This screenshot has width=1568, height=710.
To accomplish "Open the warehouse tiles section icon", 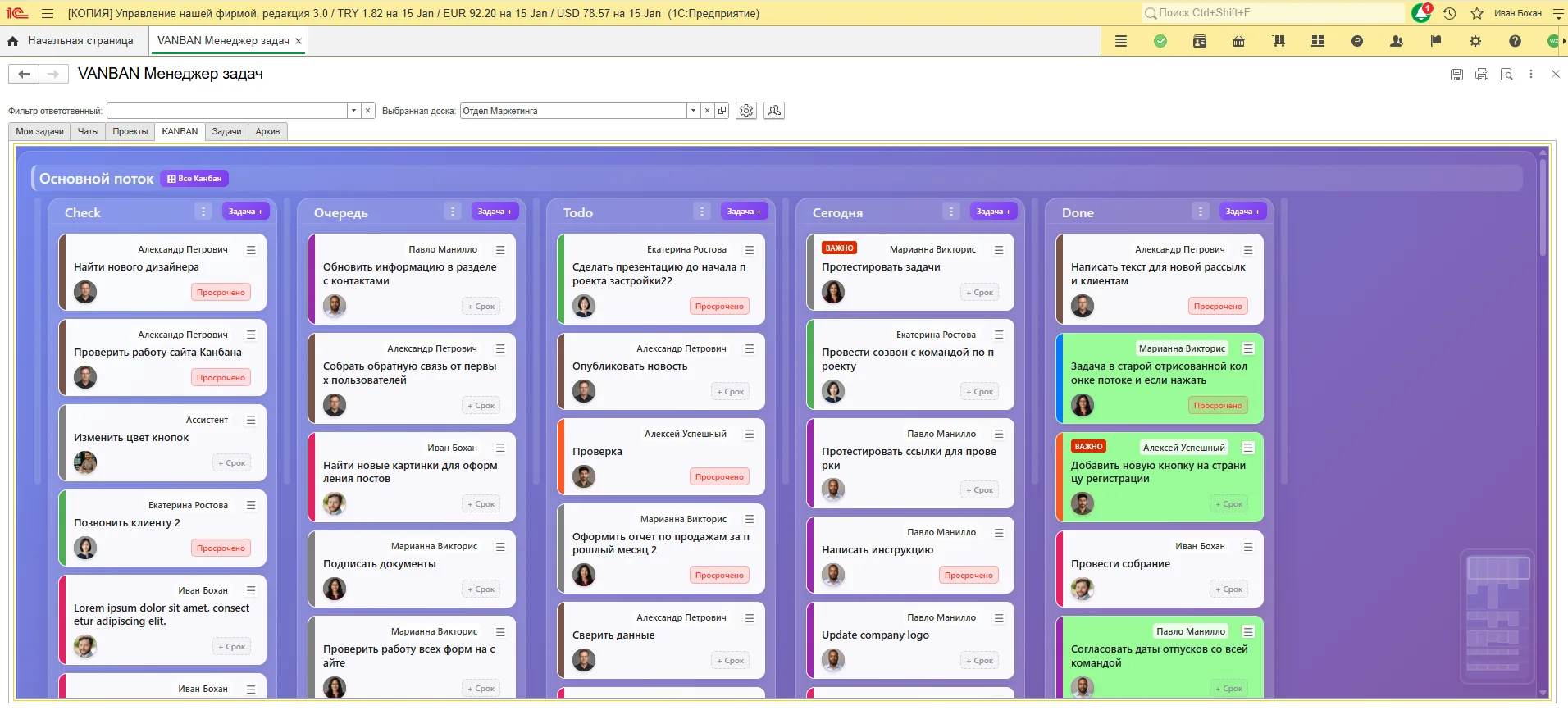I will pos(1318,41).
